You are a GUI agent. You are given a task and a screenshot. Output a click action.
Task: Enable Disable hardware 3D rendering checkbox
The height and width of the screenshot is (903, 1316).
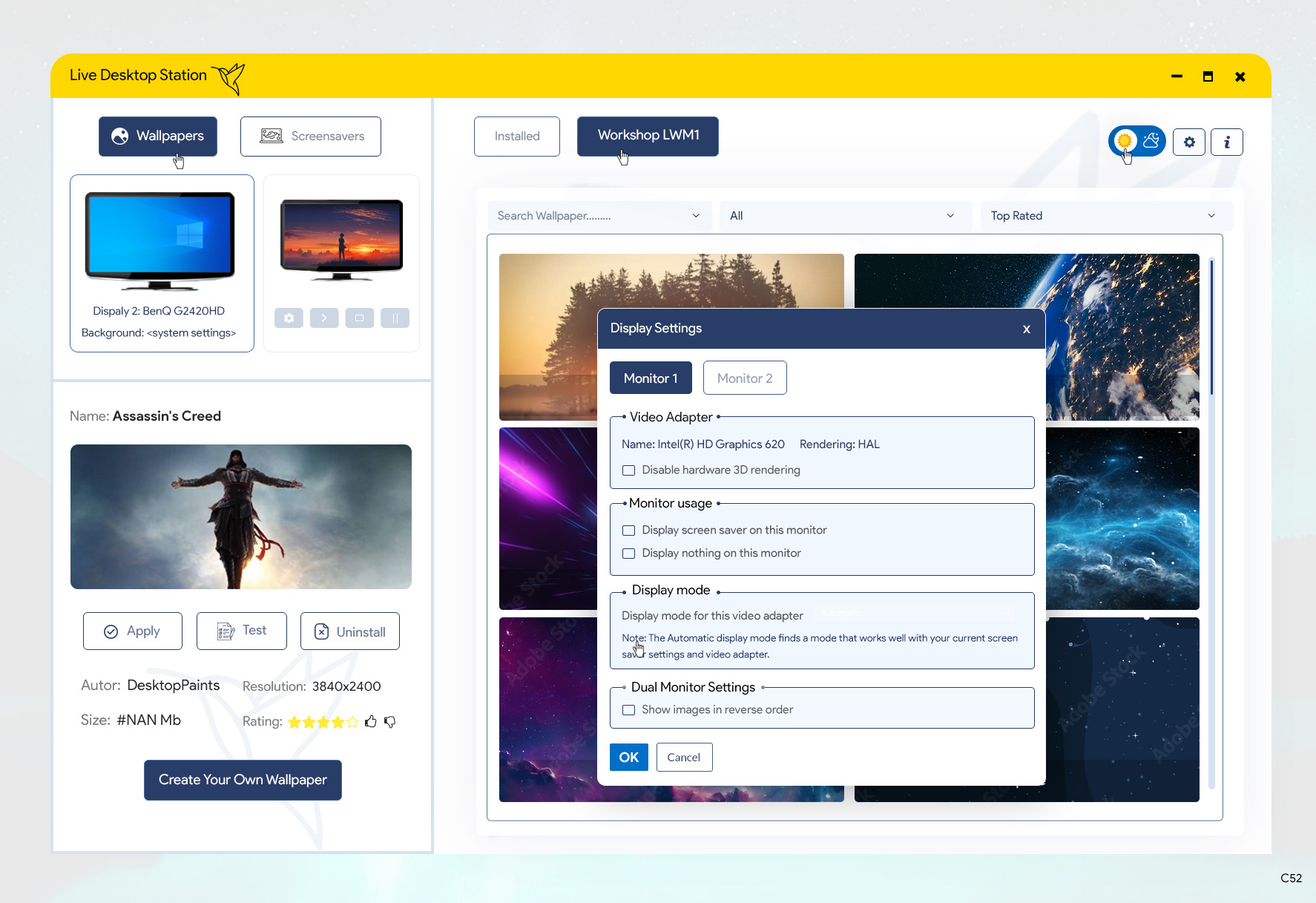point(628,470)
